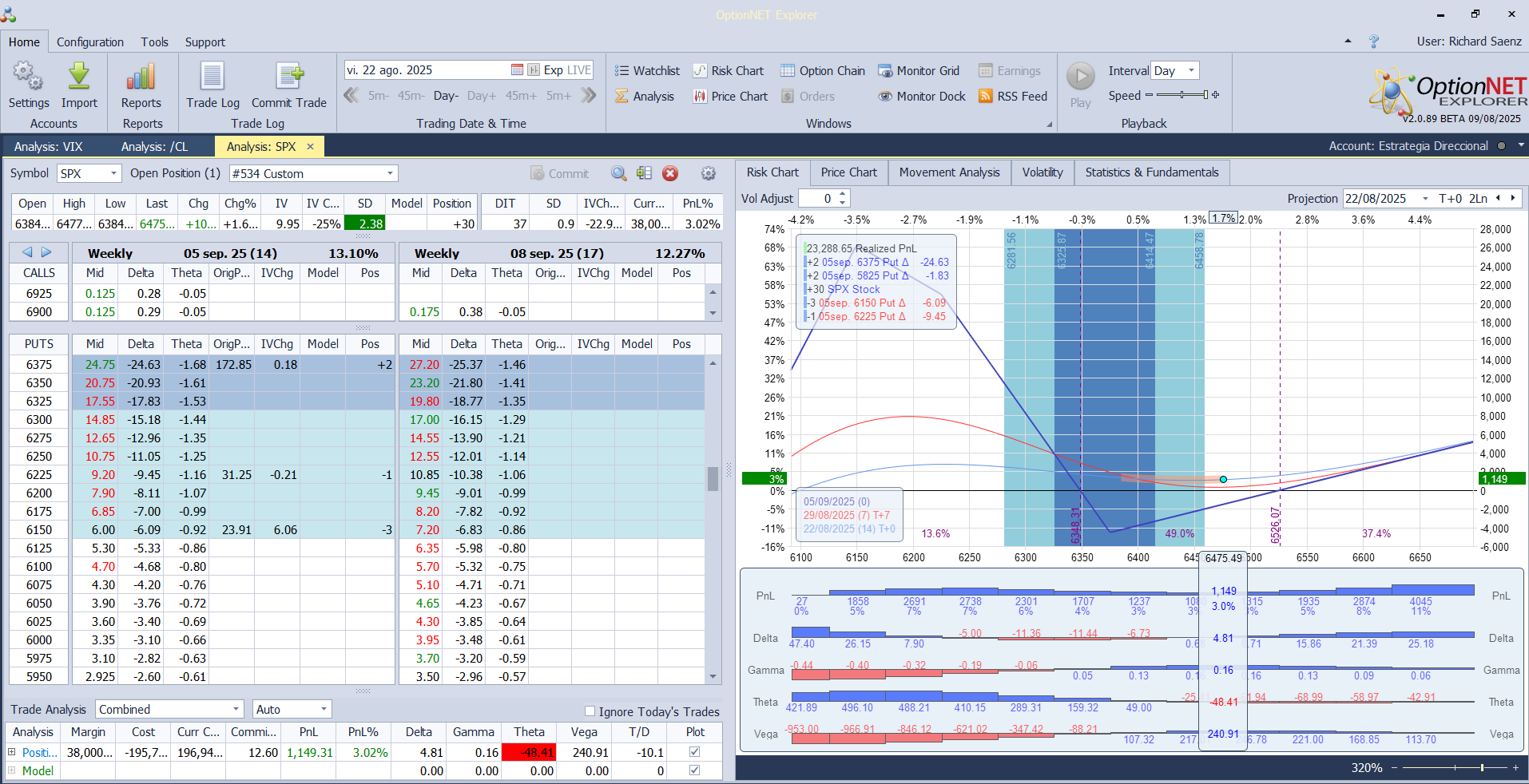Open the Trade Analysis Combined dropdown
Viewport: 1529px width, 784px height.
pos(236,709)
